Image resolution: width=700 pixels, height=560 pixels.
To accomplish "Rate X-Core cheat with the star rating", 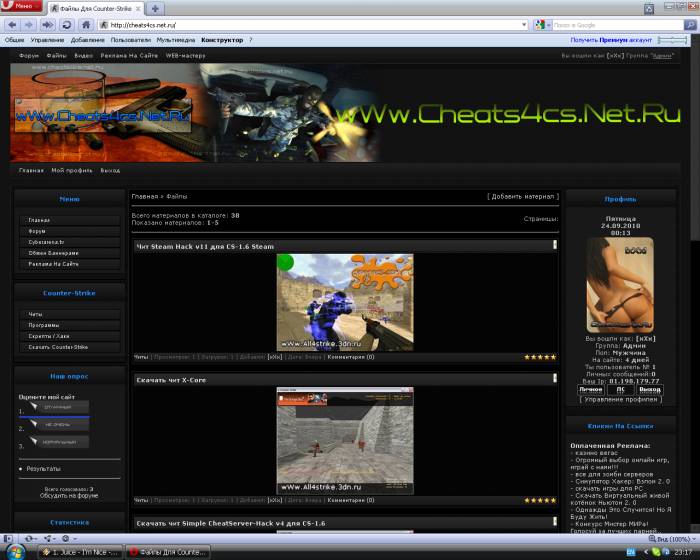I will [x=540, y=500].
